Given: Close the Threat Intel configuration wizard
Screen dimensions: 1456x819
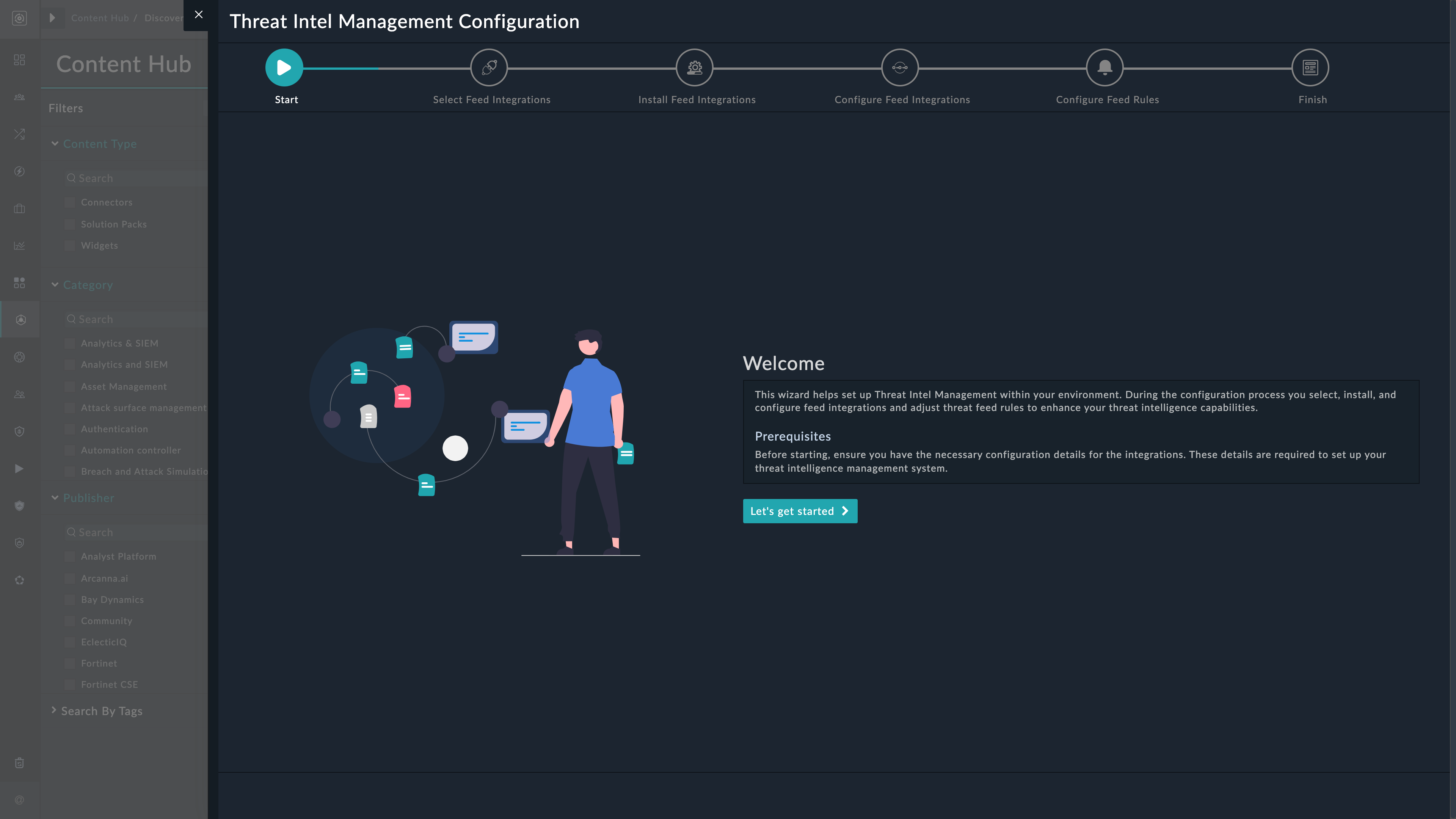Looking at the screenshot, I should point(198,15).
